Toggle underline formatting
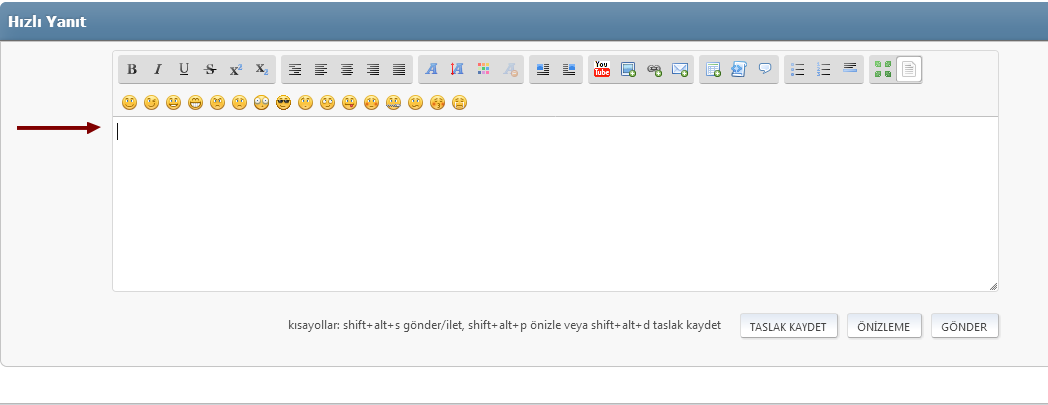Screen dimensions: 1048x405 point(184,69)
